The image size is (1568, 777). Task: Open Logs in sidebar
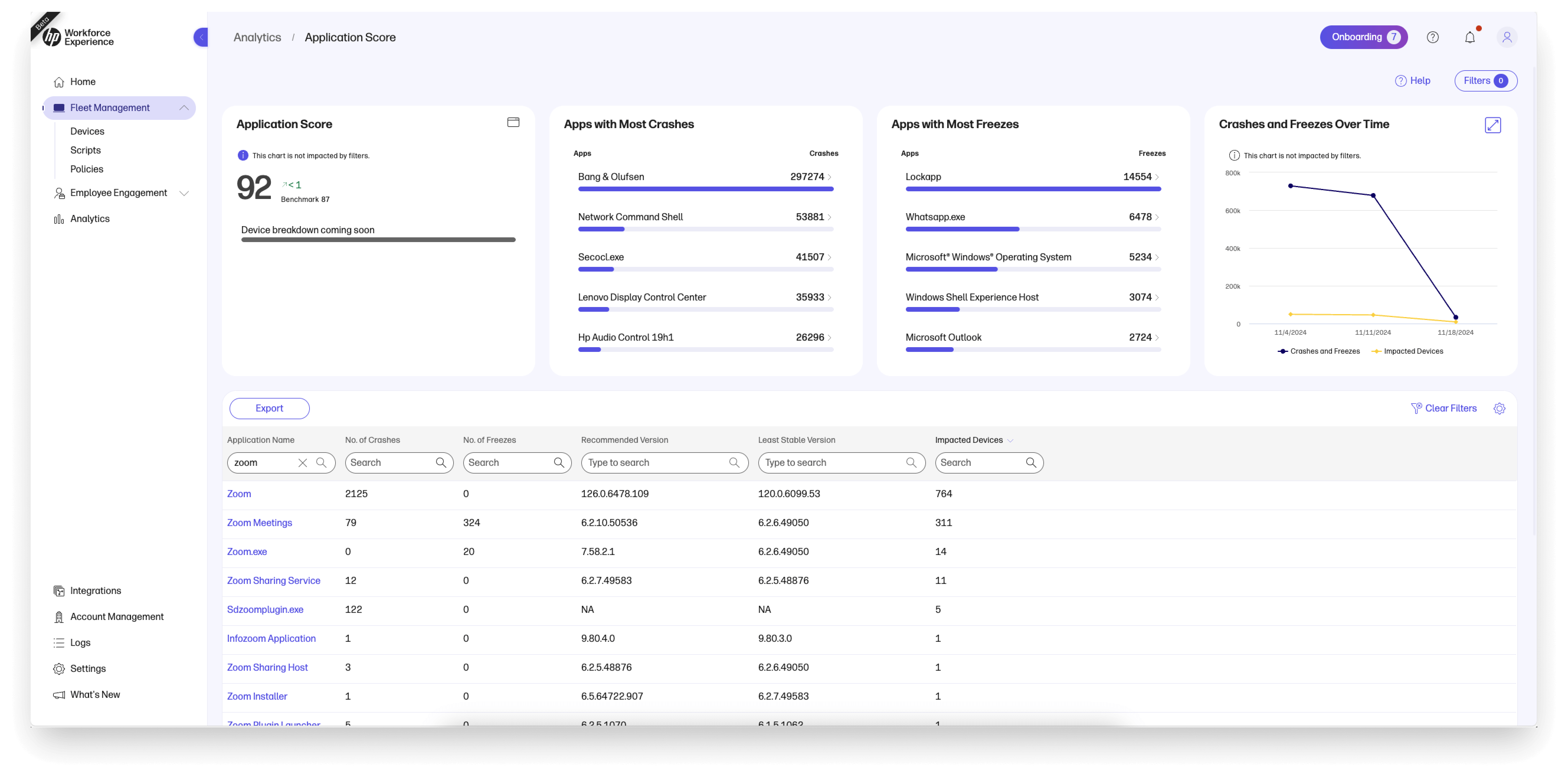pyautogui.click(x=80, y=643)
